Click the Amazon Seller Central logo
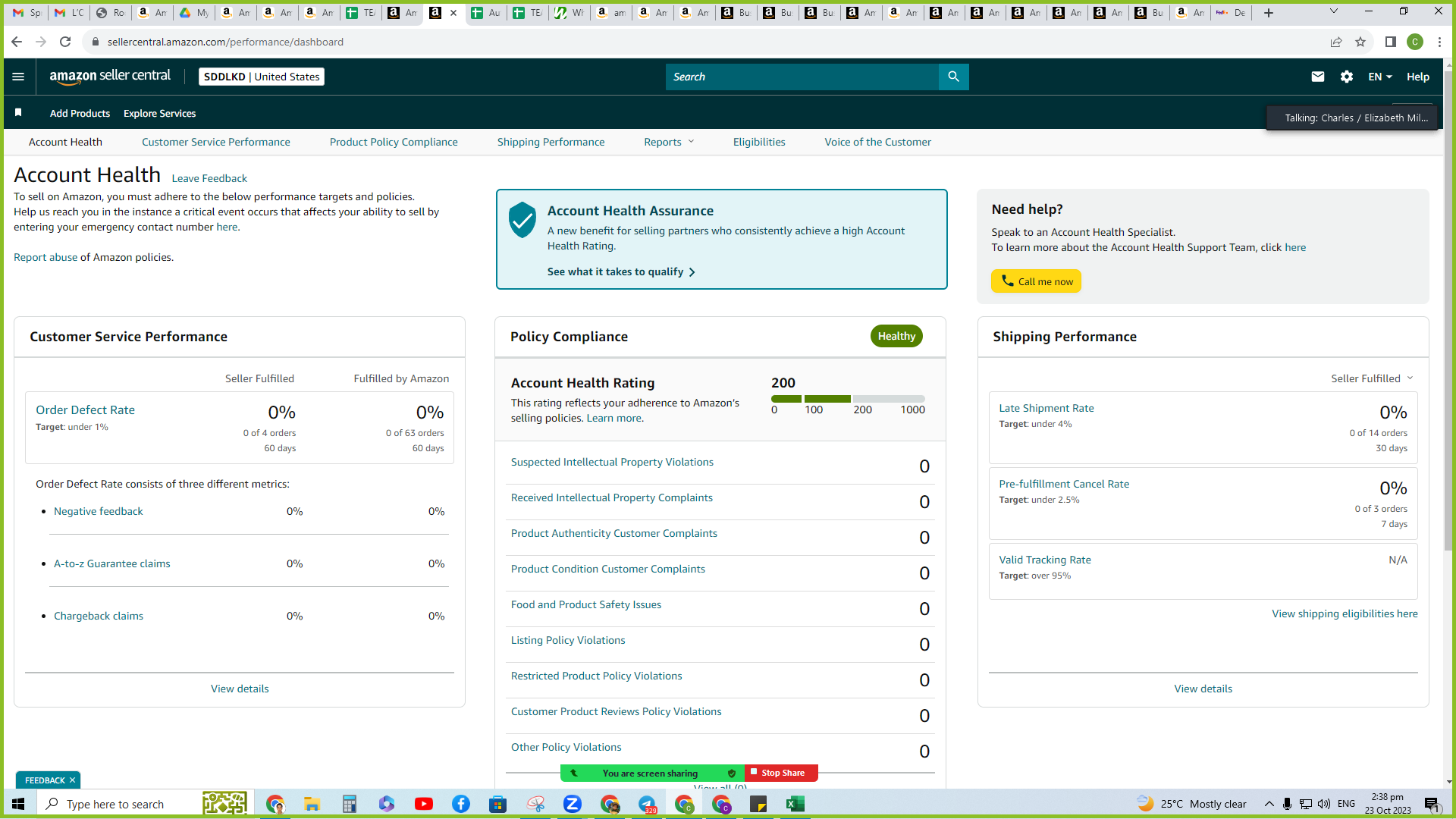This screenshot has width=1456, height=819. (110, 76)
